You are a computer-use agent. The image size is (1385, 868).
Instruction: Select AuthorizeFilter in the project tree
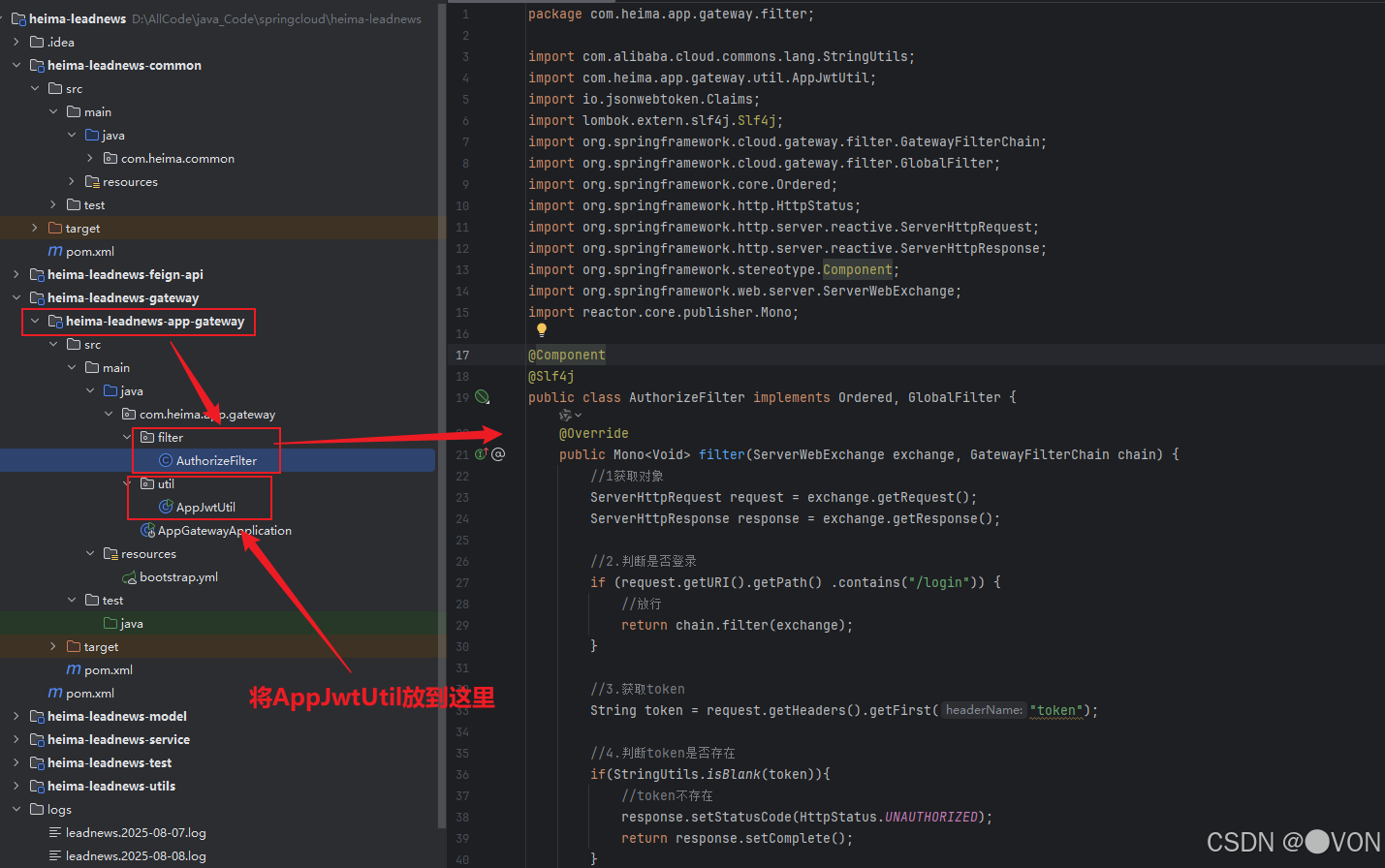[218, 461]
